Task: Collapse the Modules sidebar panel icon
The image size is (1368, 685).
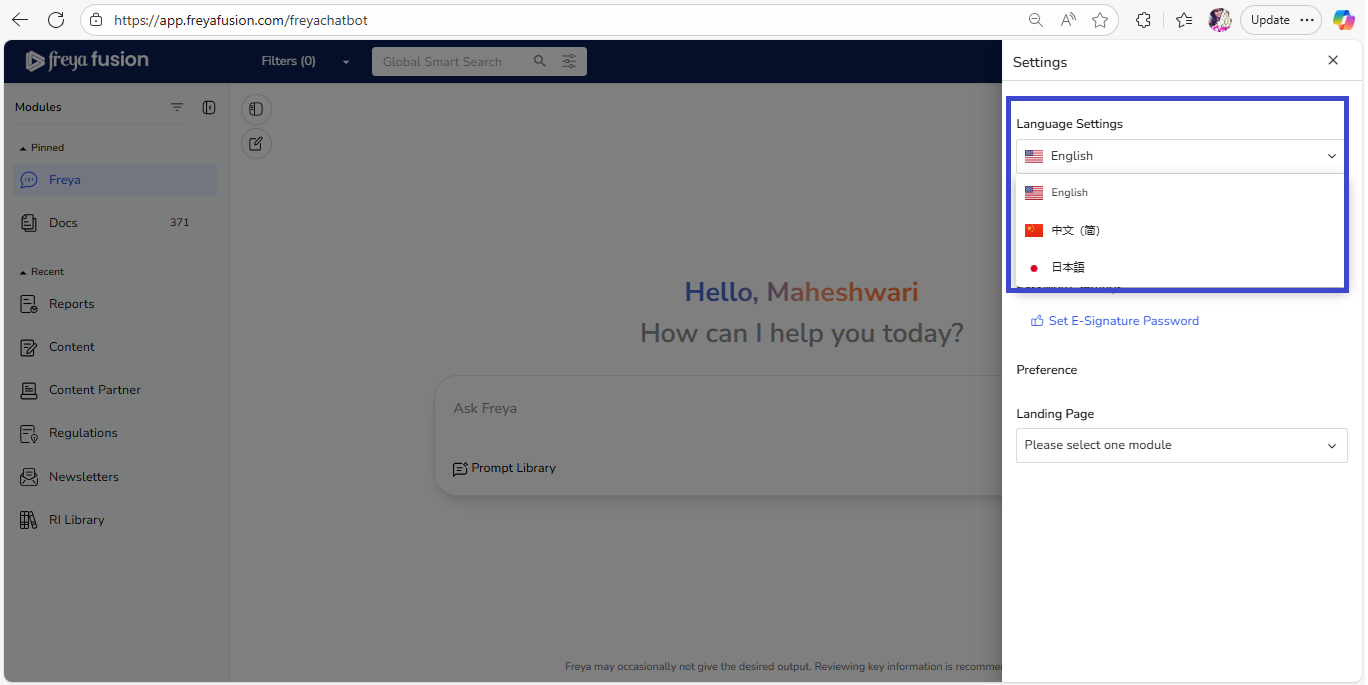Action: 209,107
